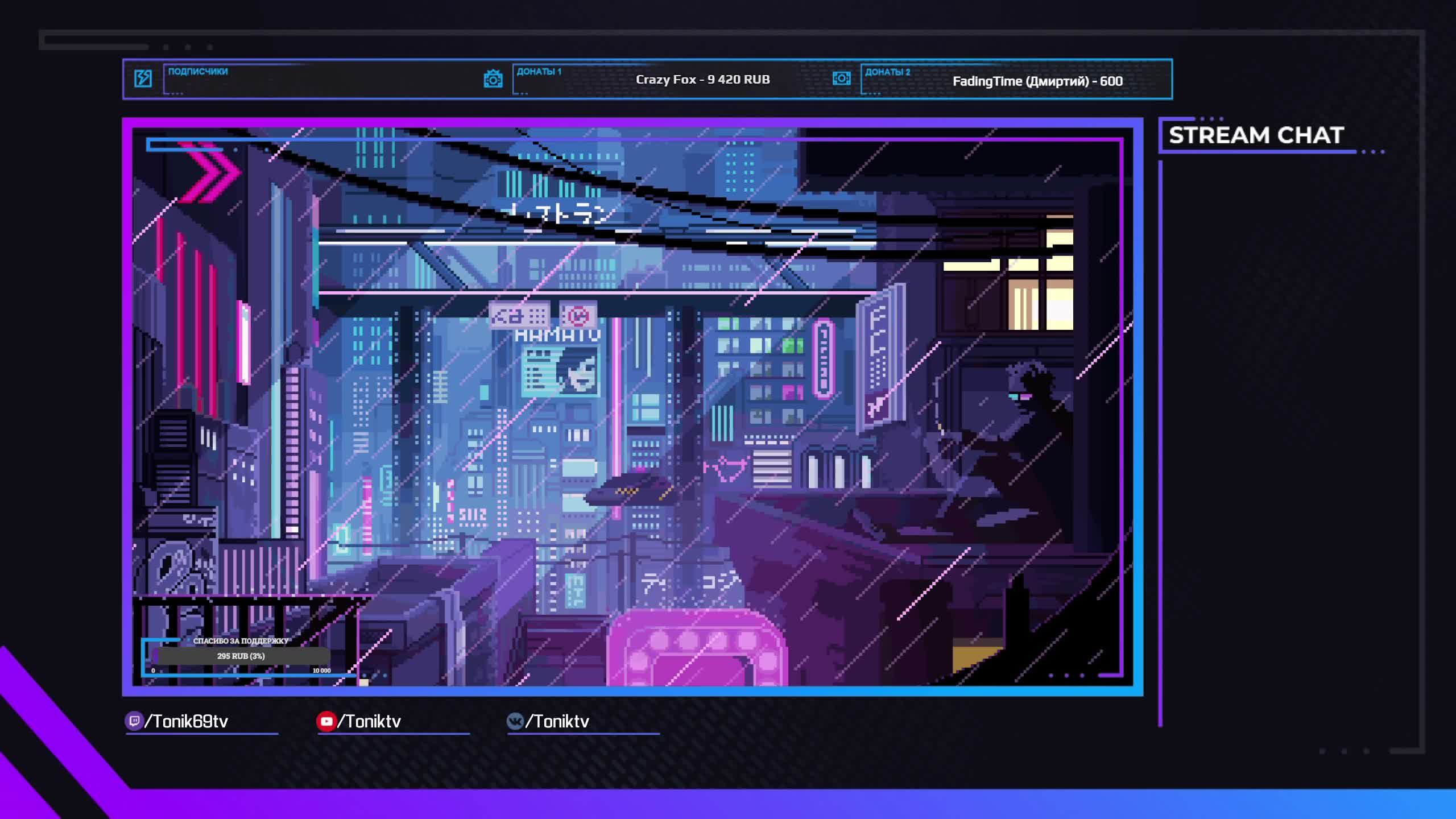Click the ДОНАТЫ 2 label

click(887, 72)
